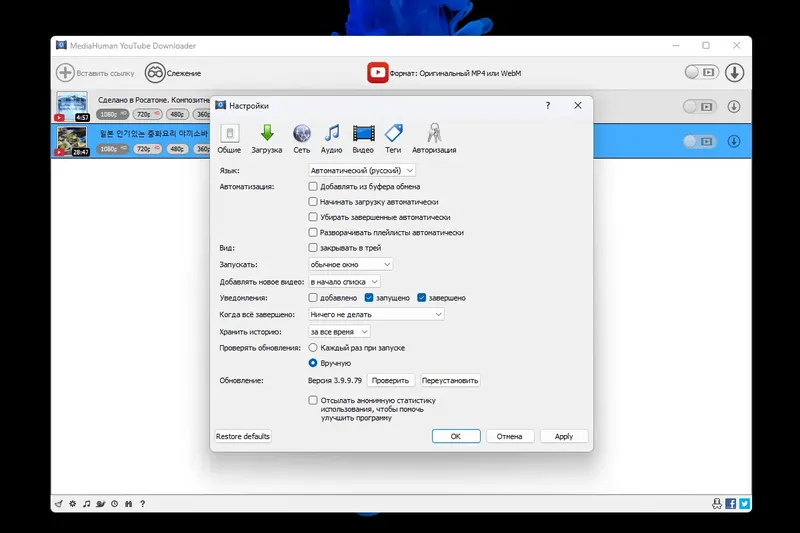The height and width of the screenshot is (533, 800).
Task: Select 1080p on the Росатоме row
Action: (112, 114)
